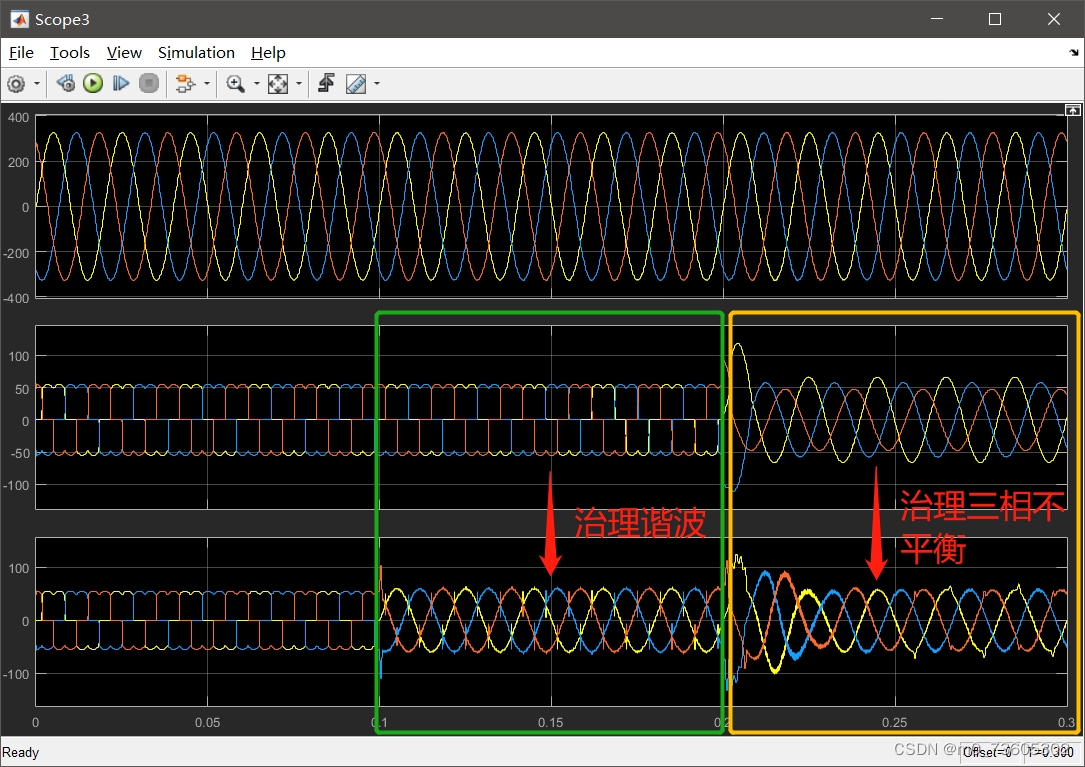Click the fit-to-view dropdown arrow

tap(298, 83)
